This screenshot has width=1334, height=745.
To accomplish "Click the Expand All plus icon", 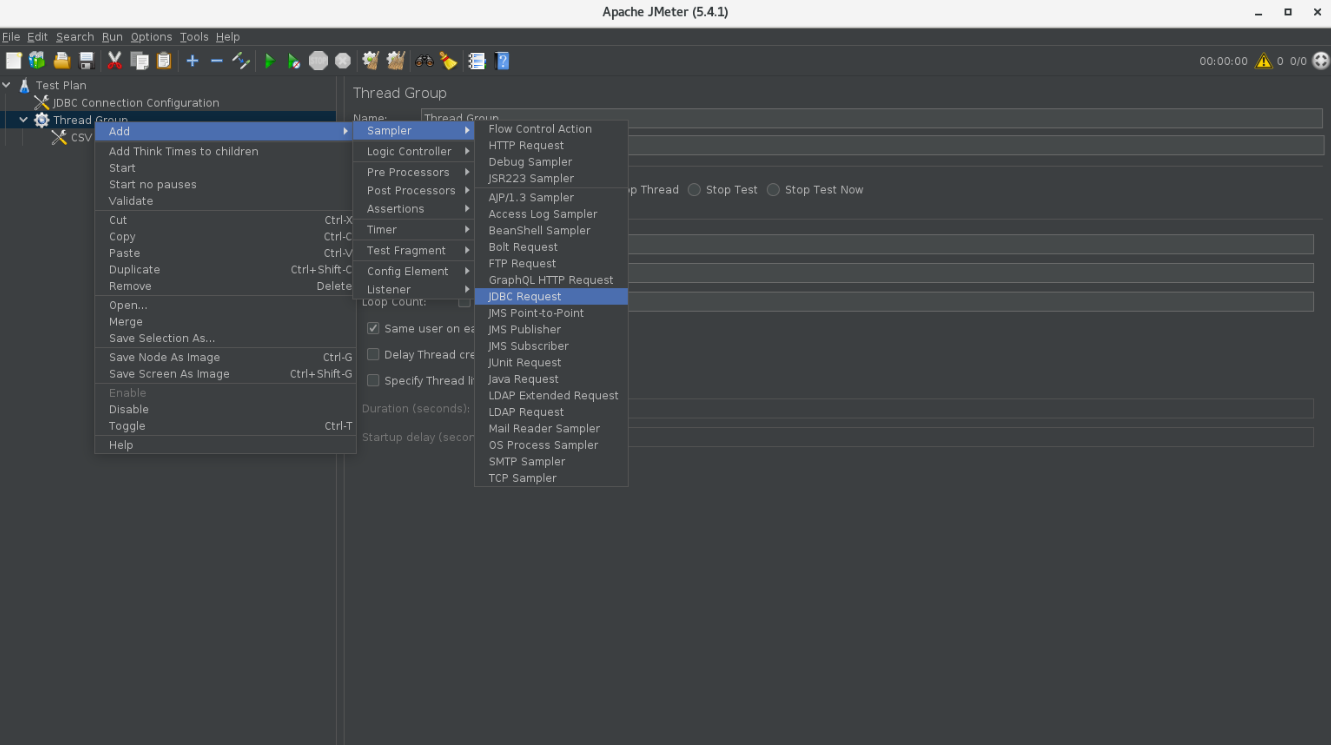I will (x=193, y=61).
